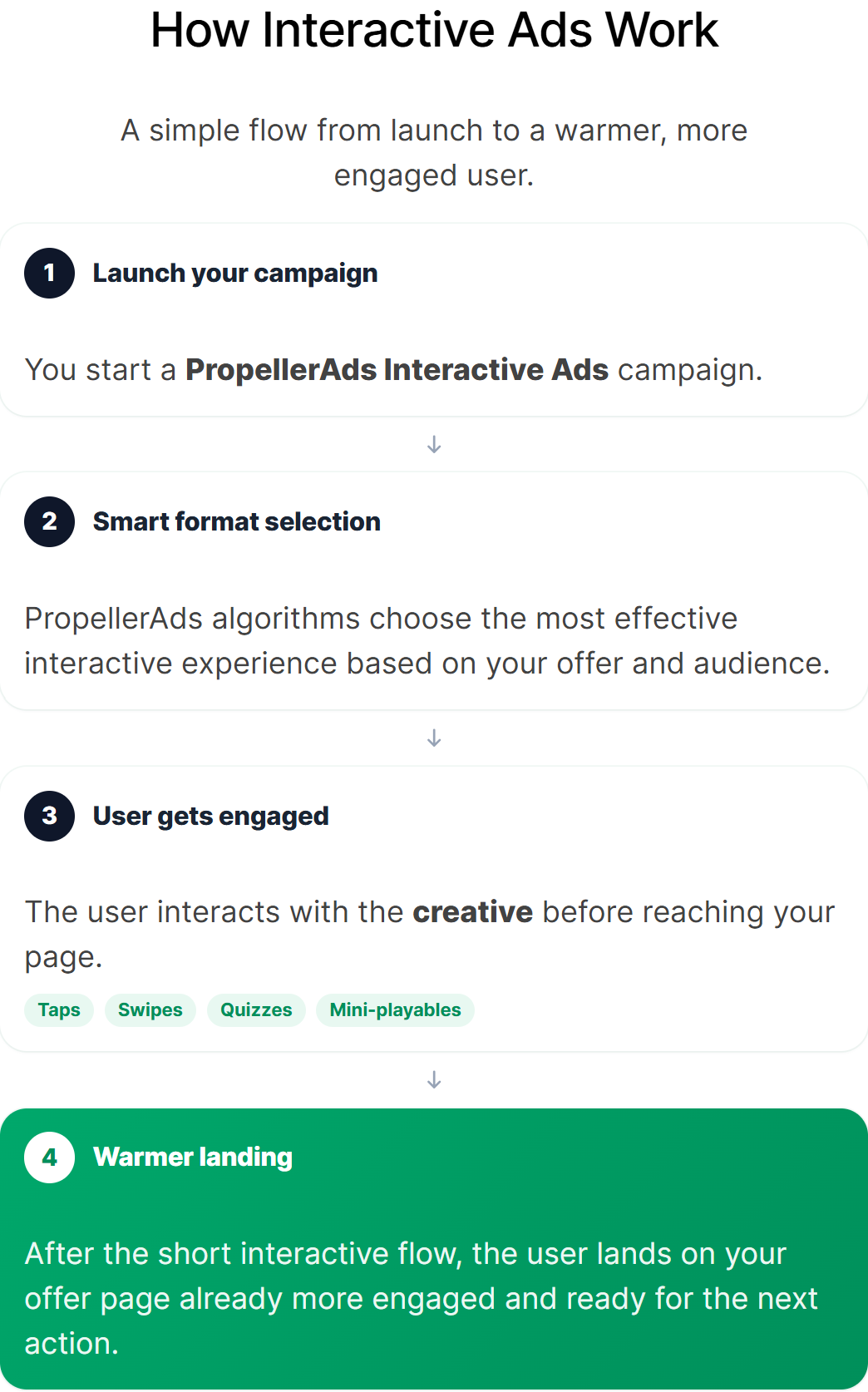Click the step 3 number badge
The image size is (868, 1392).
pos(50,816)
